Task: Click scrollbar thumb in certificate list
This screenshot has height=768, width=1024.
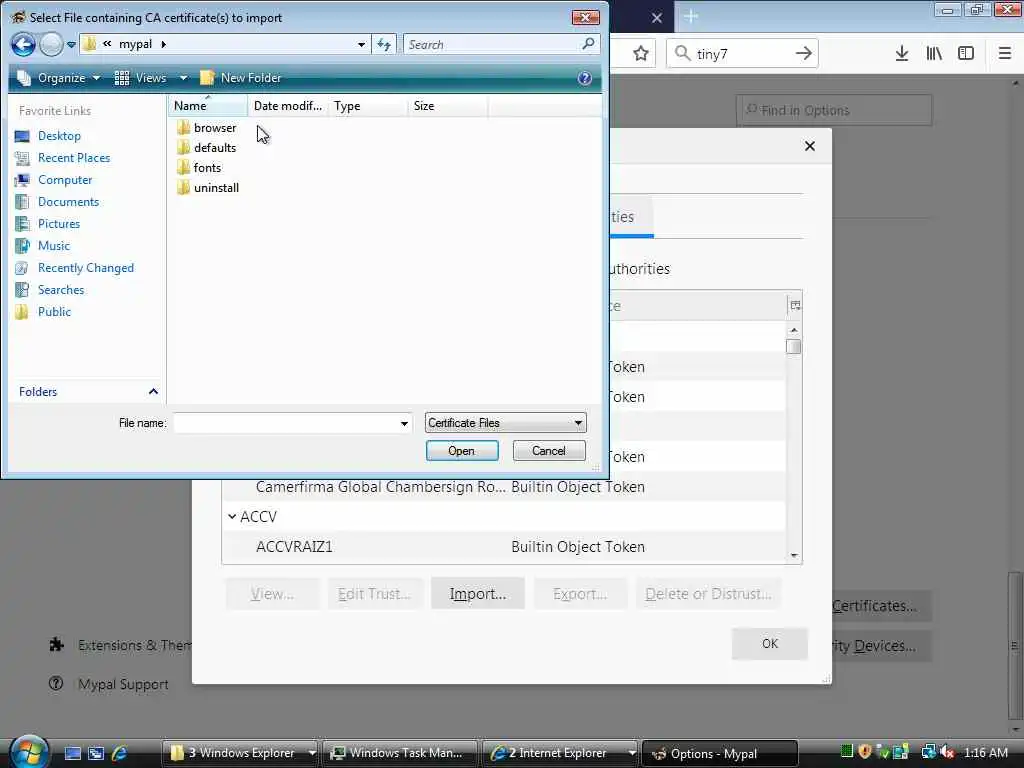Action: coord(793,346)
